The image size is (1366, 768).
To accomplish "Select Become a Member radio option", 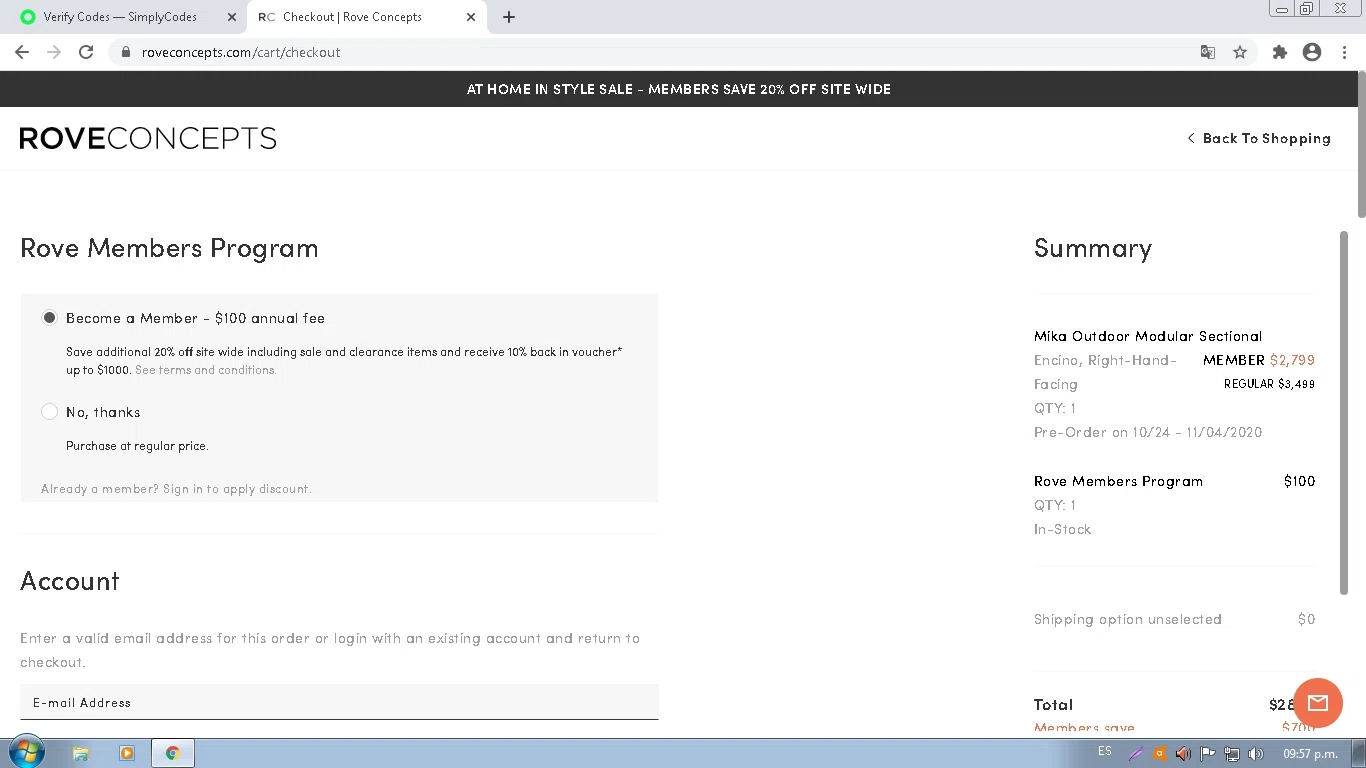I will click(49, 317).
